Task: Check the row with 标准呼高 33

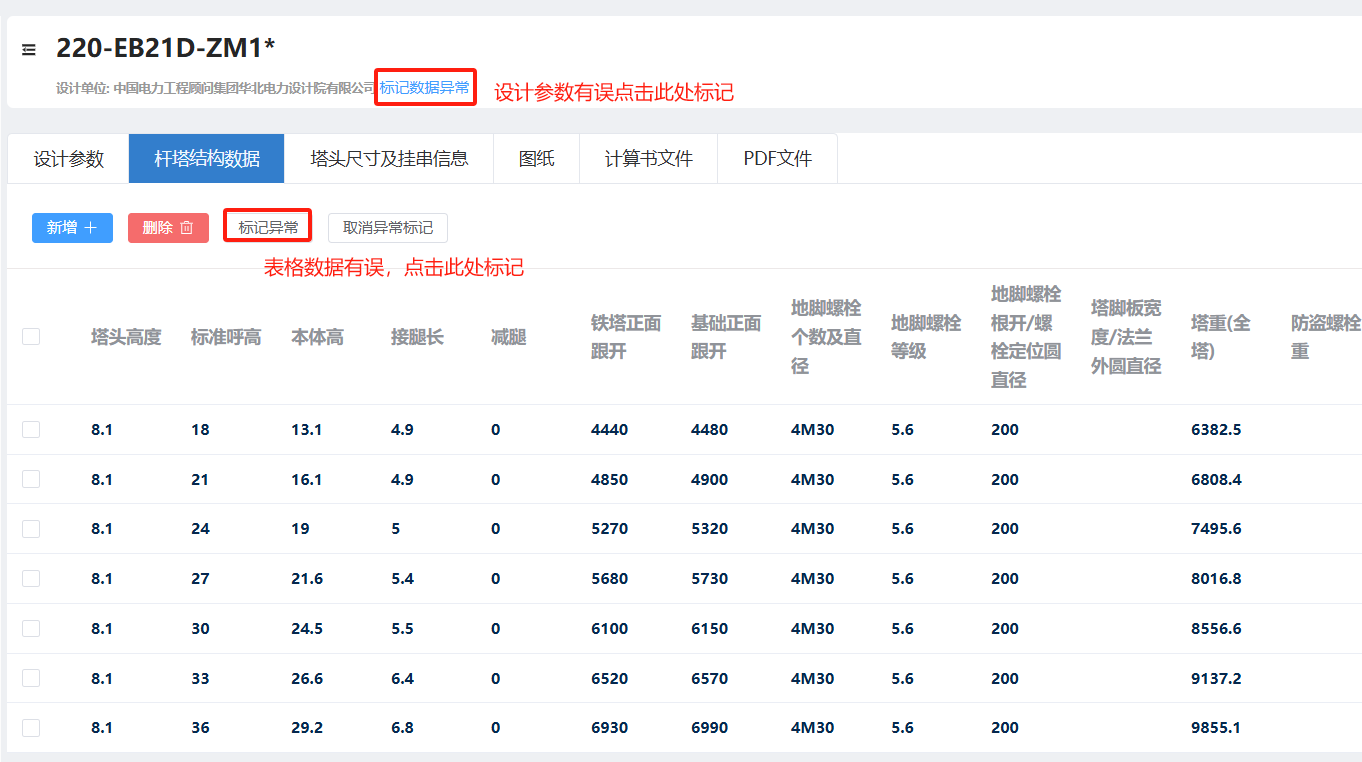Action: [31, 678]
